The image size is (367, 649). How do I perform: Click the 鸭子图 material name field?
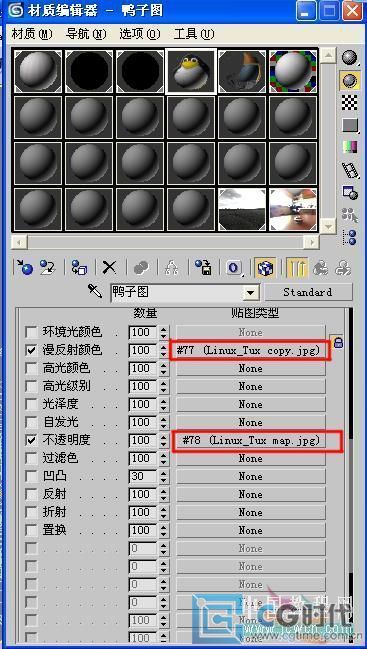tap(177, 293)
